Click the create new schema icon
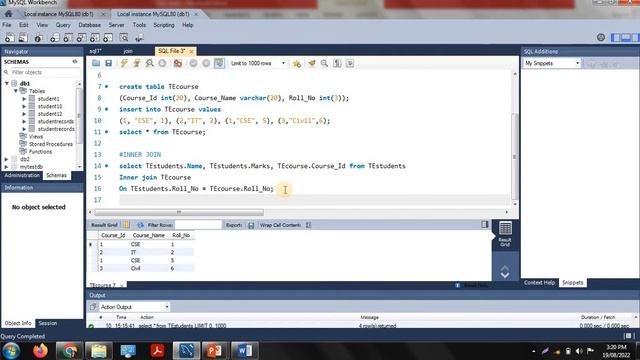This screenshot has height=360, width=640. tap(54, 38)
